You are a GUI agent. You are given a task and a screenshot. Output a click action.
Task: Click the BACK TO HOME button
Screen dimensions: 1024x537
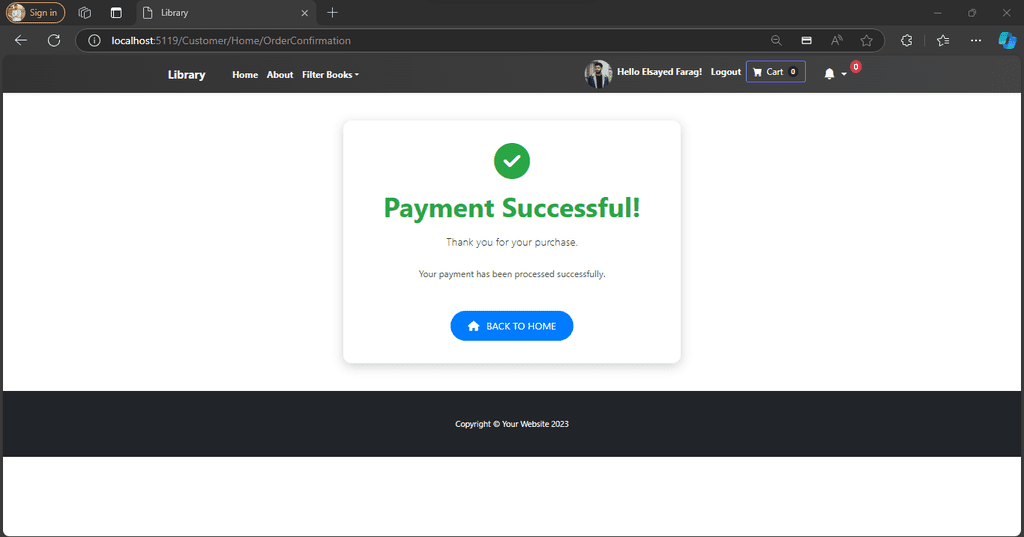point(512,326)
